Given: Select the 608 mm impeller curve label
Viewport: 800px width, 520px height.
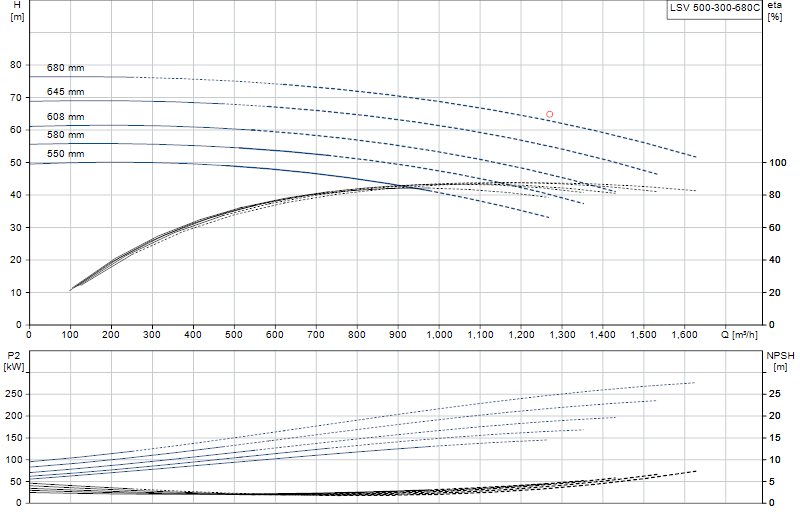Looking at the screenshot, I should click(65, 117).
